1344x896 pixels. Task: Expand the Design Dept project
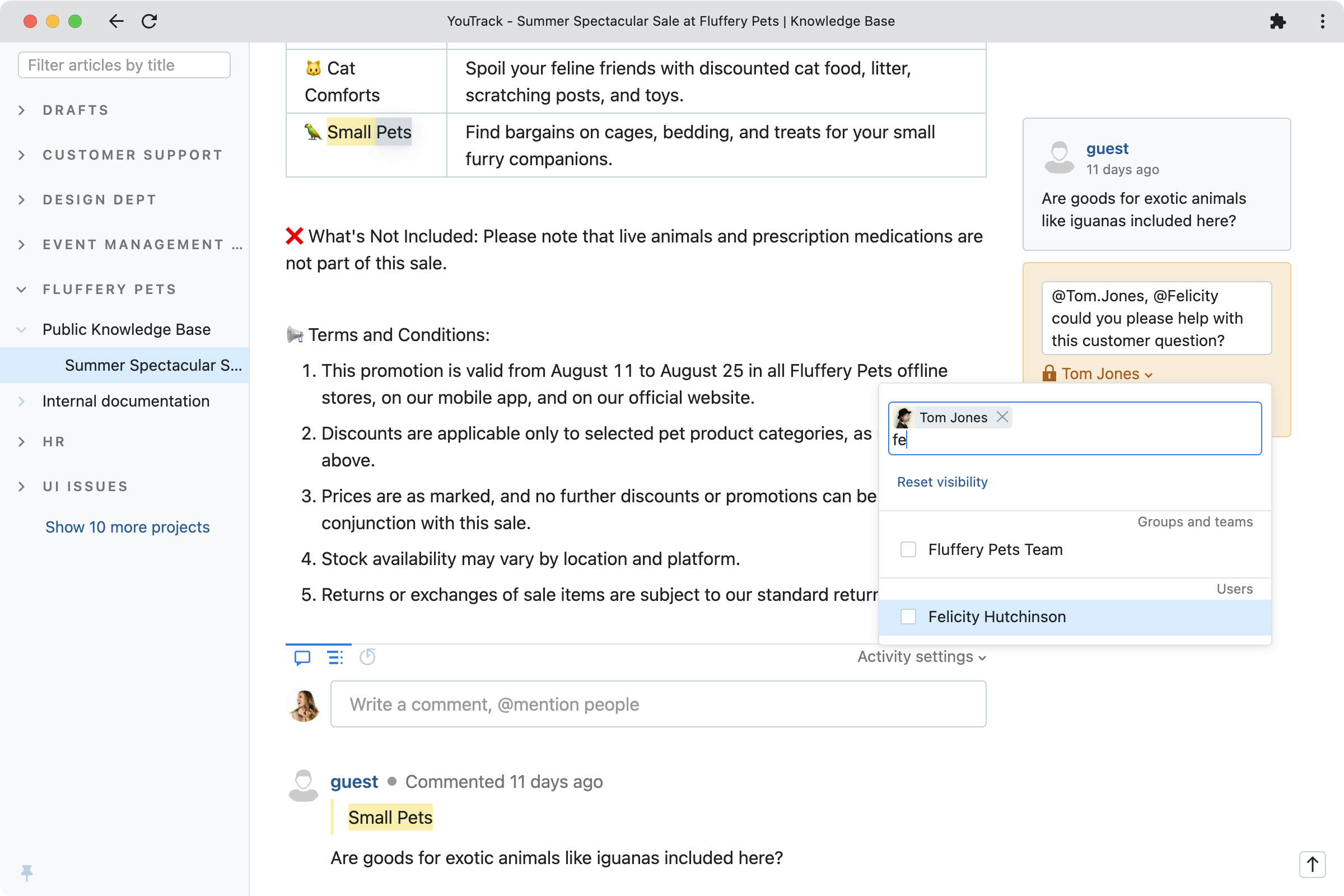22,200
